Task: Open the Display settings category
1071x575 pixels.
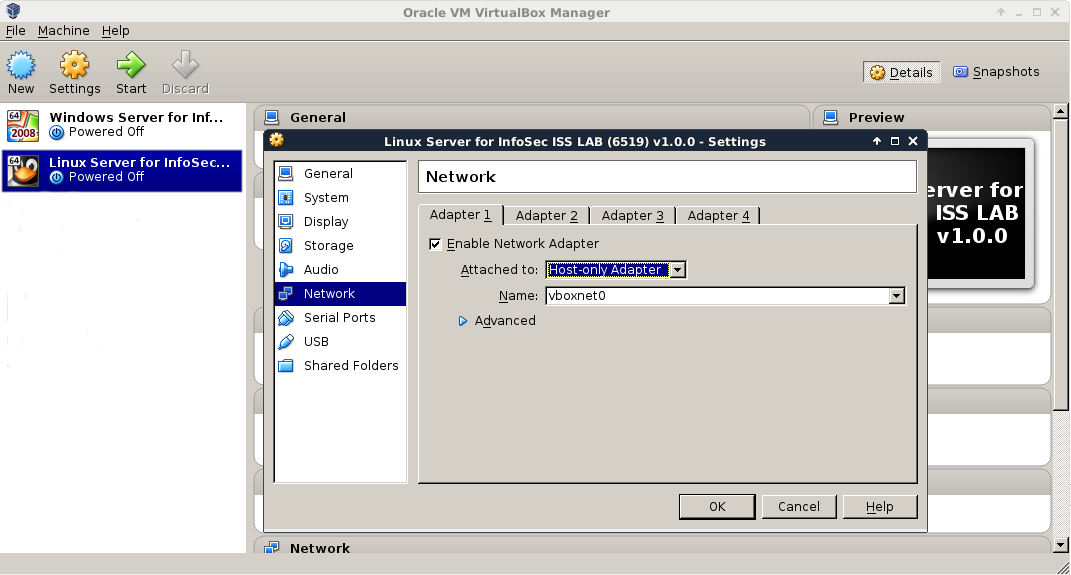Action: tap(340, 221)
